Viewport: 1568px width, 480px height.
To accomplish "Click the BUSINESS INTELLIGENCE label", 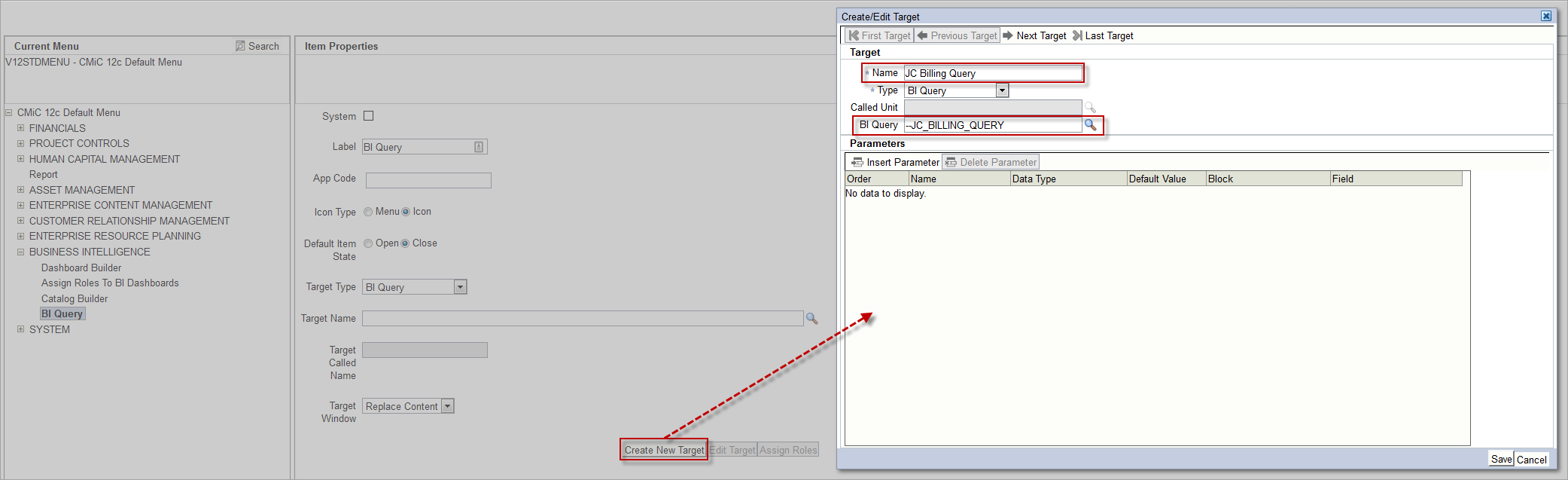I will (90, 252).
